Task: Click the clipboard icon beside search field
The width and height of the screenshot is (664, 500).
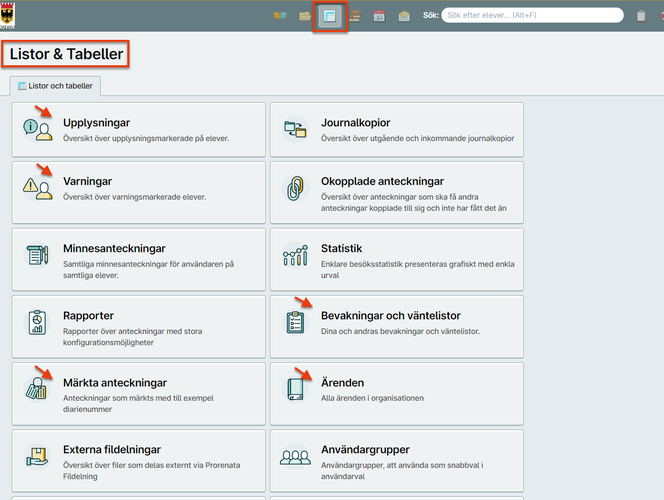Action: pyautogui.click(x=641, y=16)
